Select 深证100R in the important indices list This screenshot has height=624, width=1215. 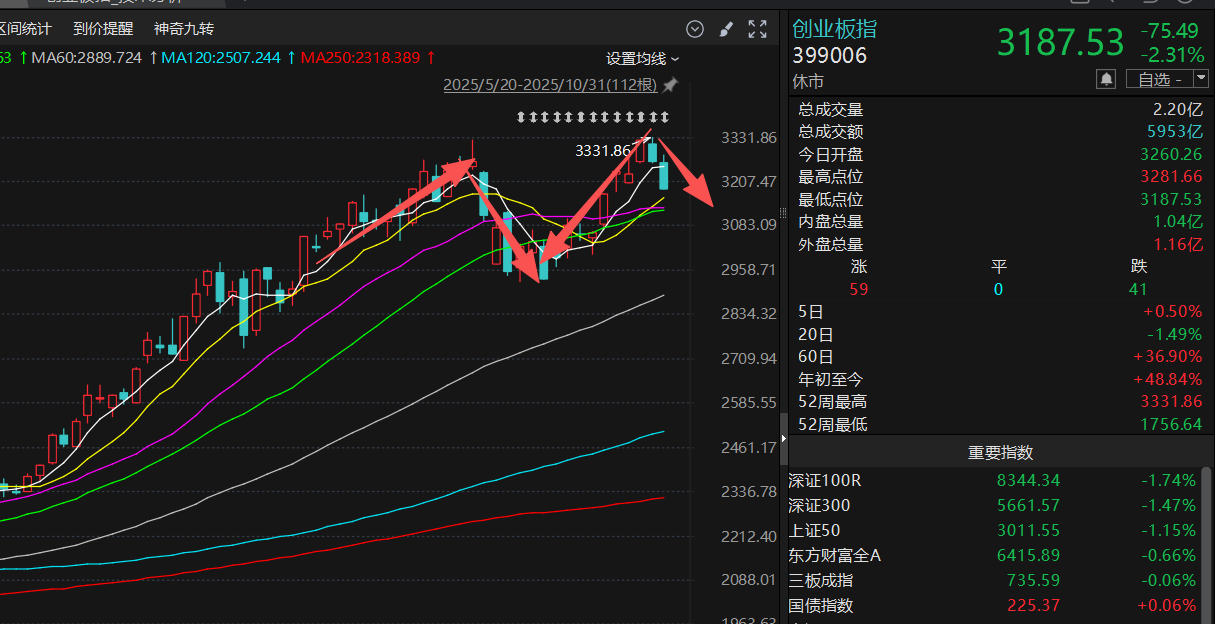[825, 480]
